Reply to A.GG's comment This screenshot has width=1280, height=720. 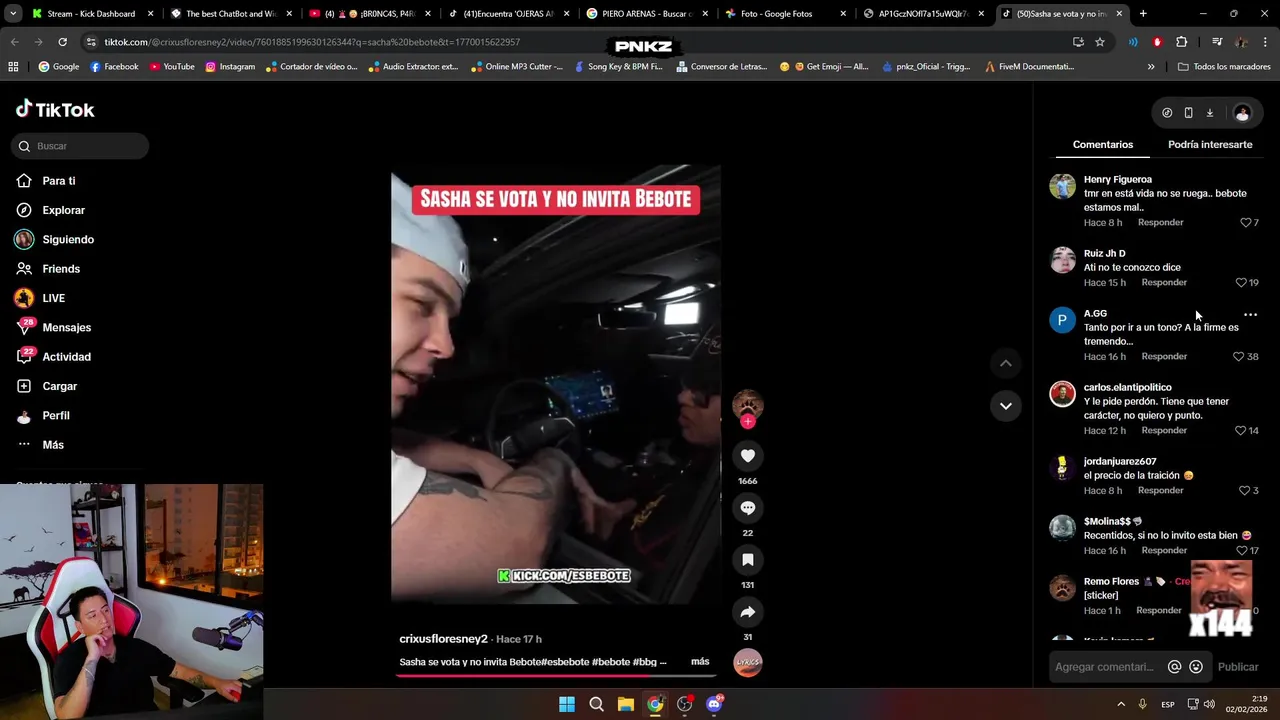click(x=1164, y=357)
